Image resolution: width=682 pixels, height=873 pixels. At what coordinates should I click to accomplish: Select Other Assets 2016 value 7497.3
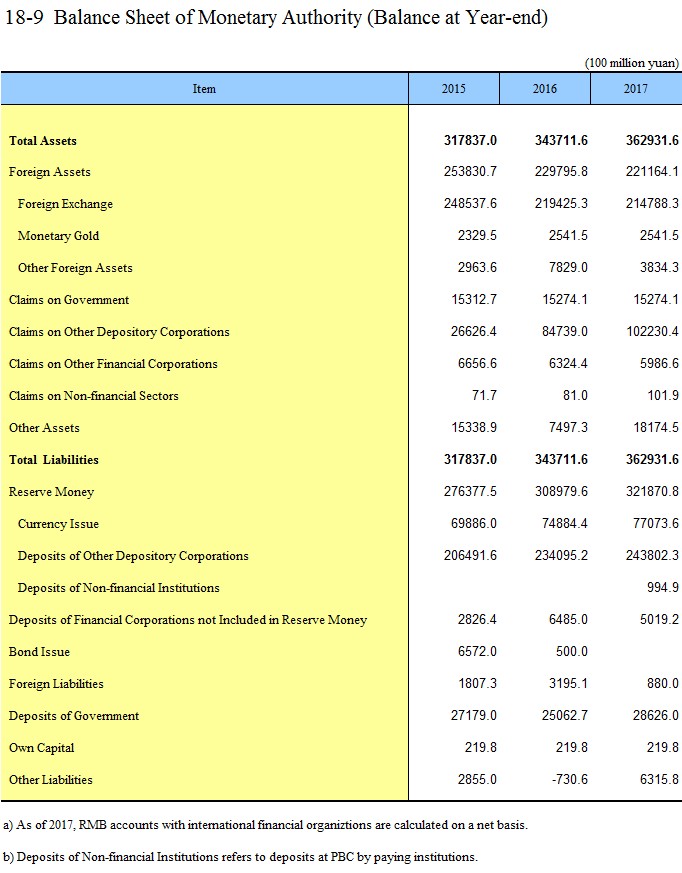(568, 428)
